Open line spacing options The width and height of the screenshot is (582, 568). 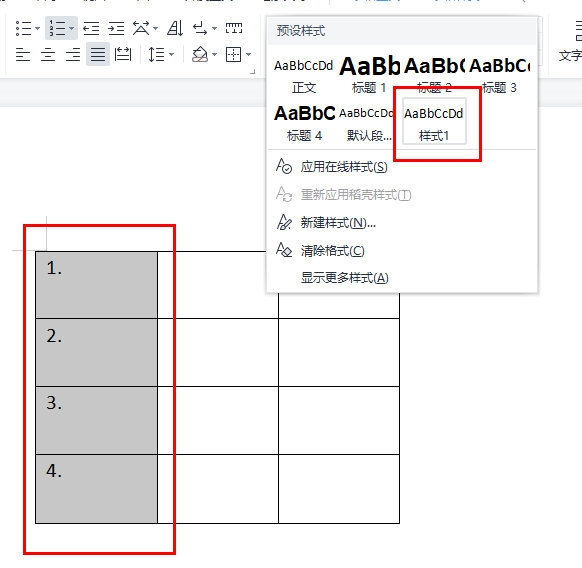(x=156, y=55)
